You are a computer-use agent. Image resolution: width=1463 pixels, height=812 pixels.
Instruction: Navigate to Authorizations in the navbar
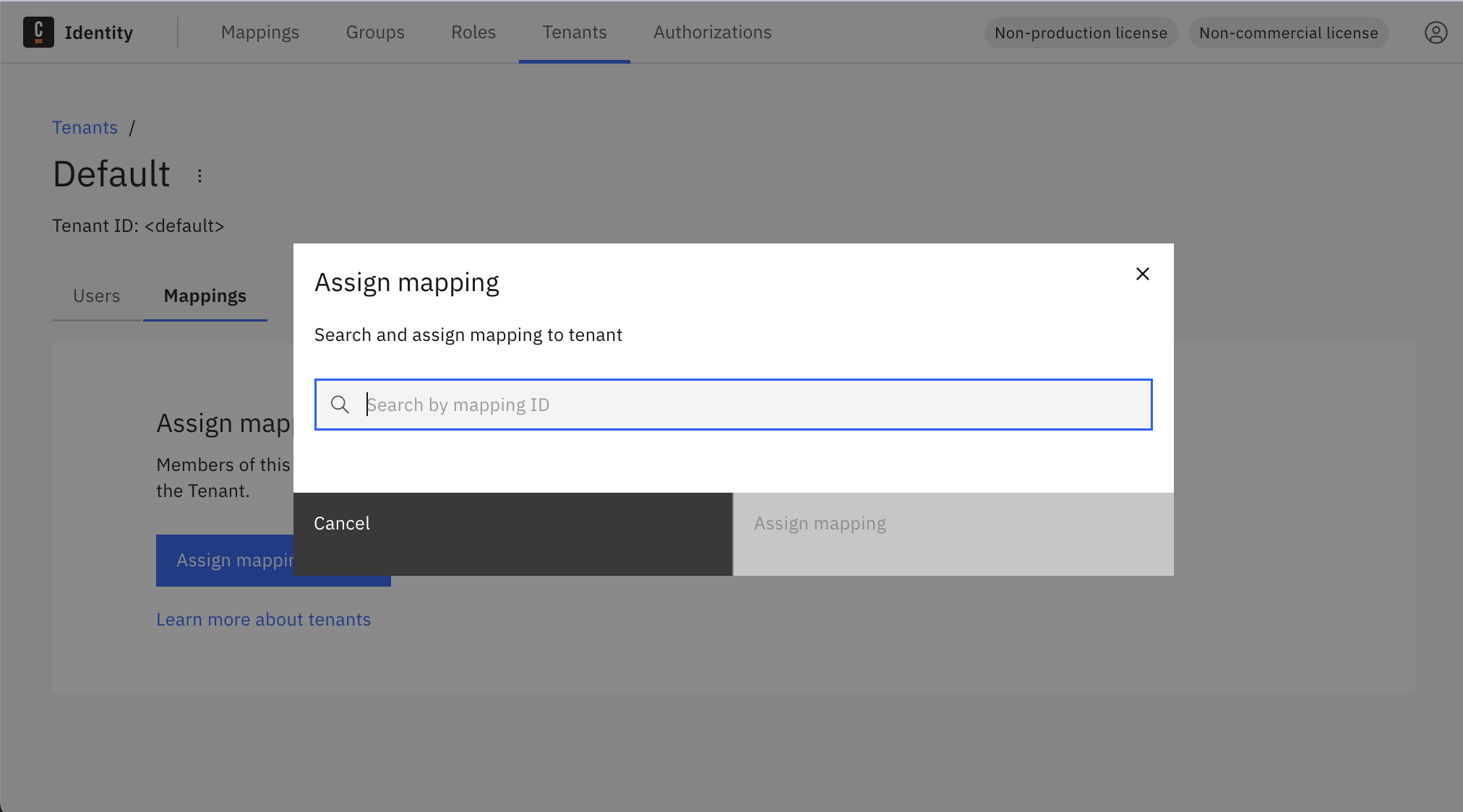coord(712,32)
